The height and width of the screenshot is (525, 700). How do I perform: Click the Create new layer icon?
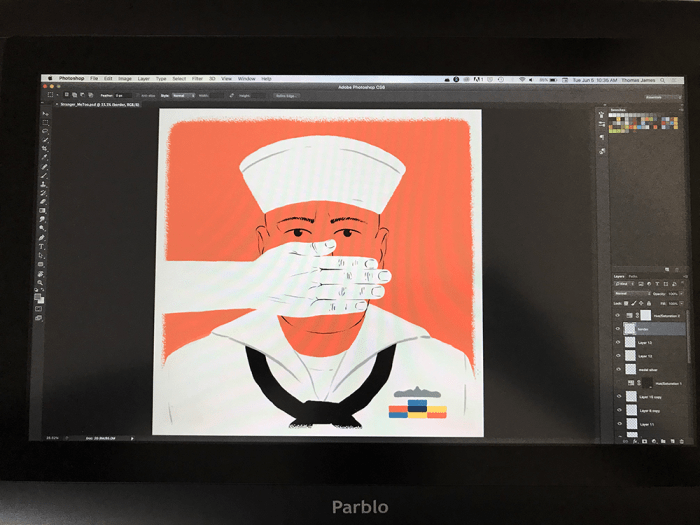(x=672, y=439)
